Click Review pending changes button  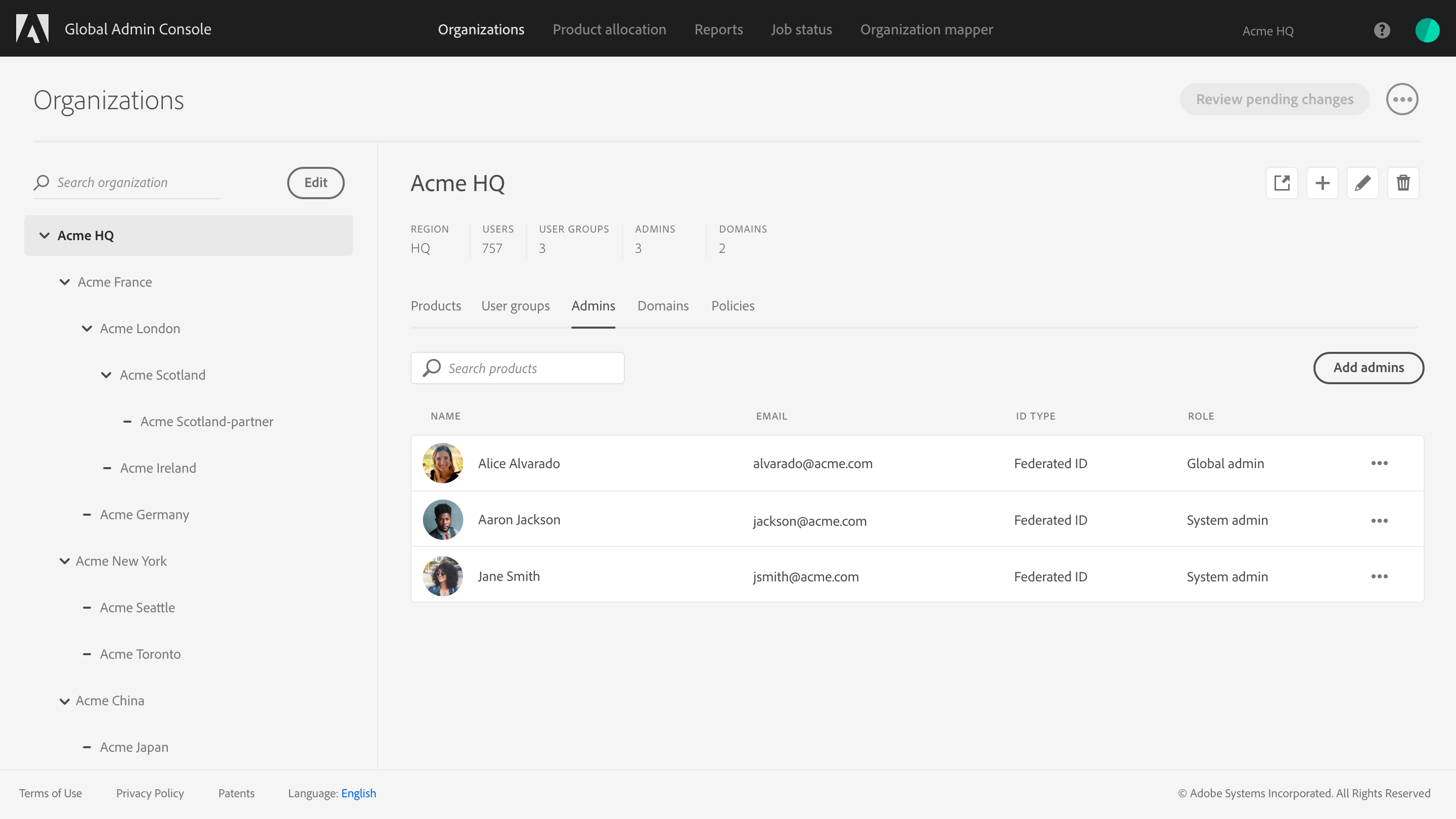point(1275,100)
